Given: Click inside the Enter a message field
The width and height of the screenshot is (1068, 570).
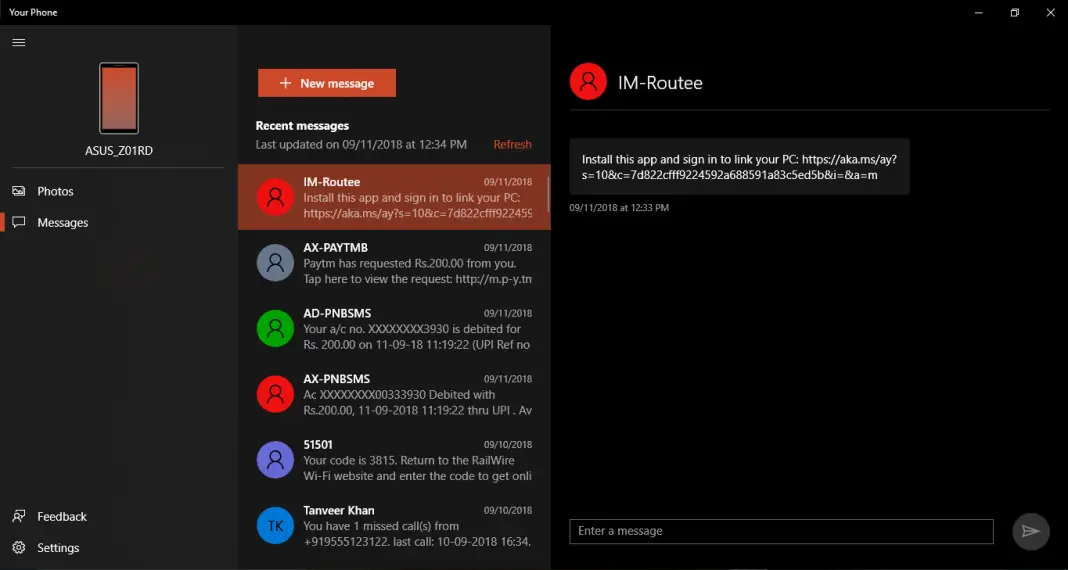Looking at the screenshot, I should pos(780,531).
